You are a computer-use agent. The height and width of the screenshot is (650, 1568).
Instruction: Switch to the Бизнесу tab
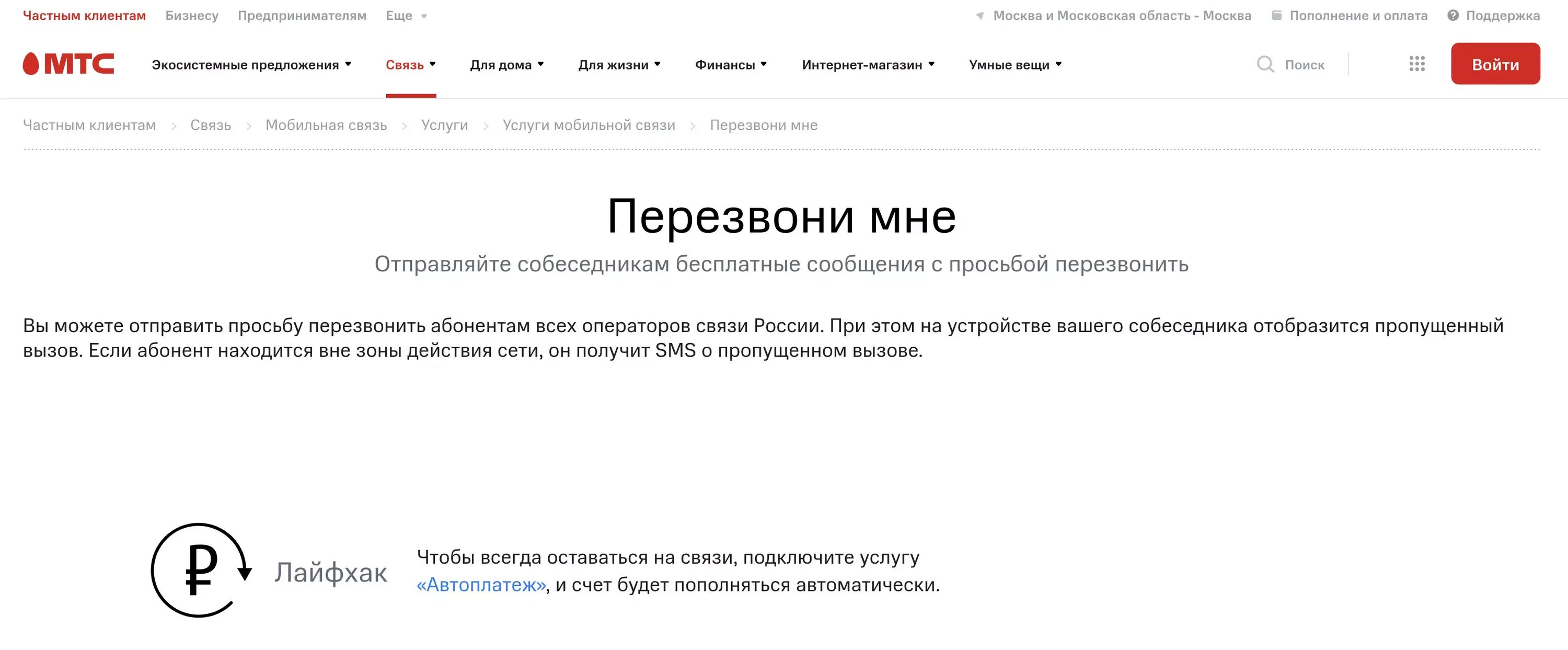click(x=192, y=16)
